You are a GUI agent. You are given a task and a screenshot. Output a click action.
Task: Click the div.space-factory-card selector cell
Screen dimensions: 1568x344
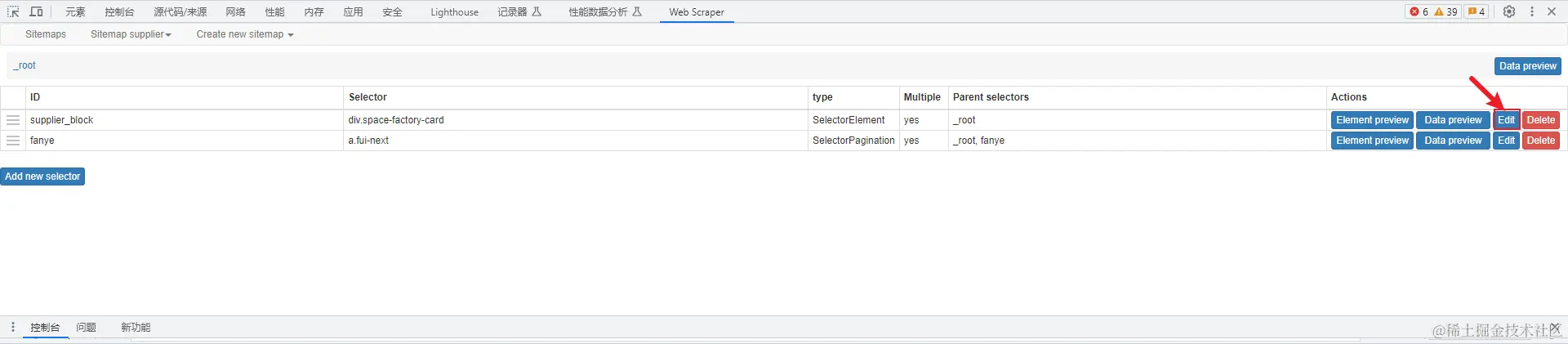tap(576, 120)
